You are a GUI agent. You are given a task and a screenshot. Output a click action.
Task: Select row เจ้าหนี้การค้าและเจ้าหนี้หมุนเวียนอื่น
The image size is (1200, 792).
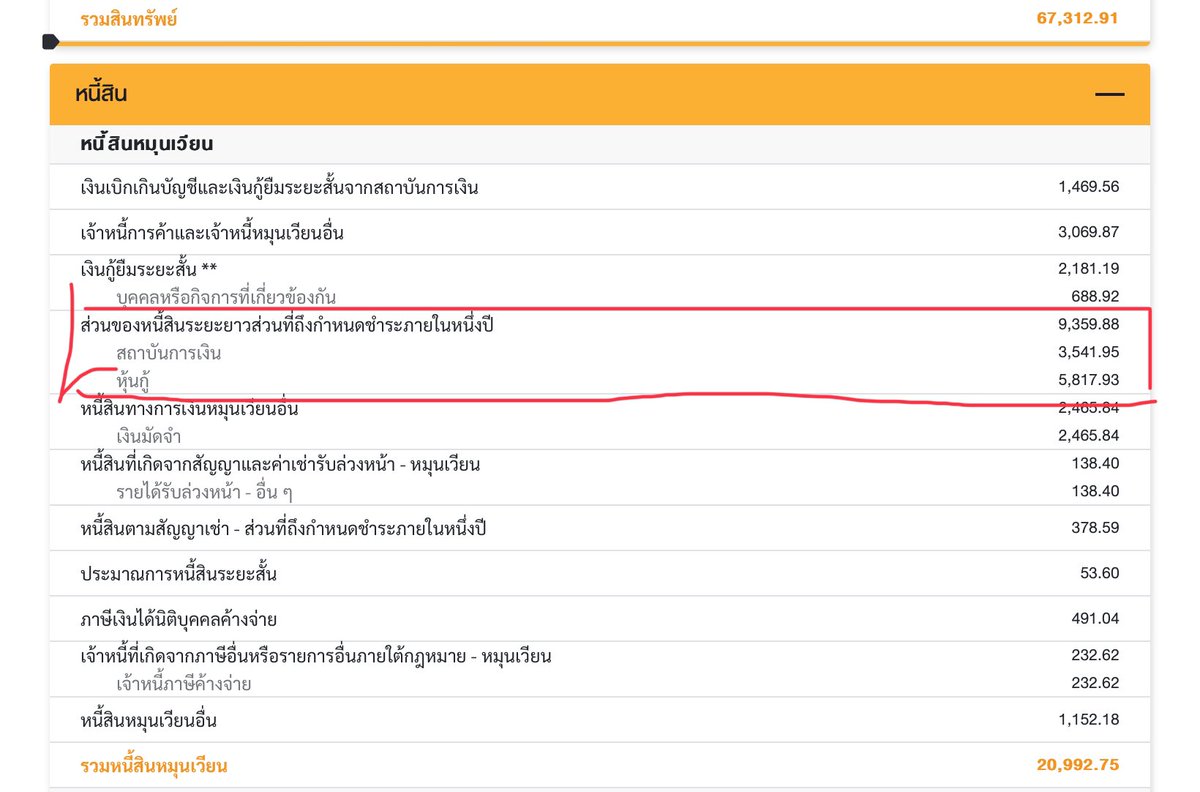click(x=600, y=233)
